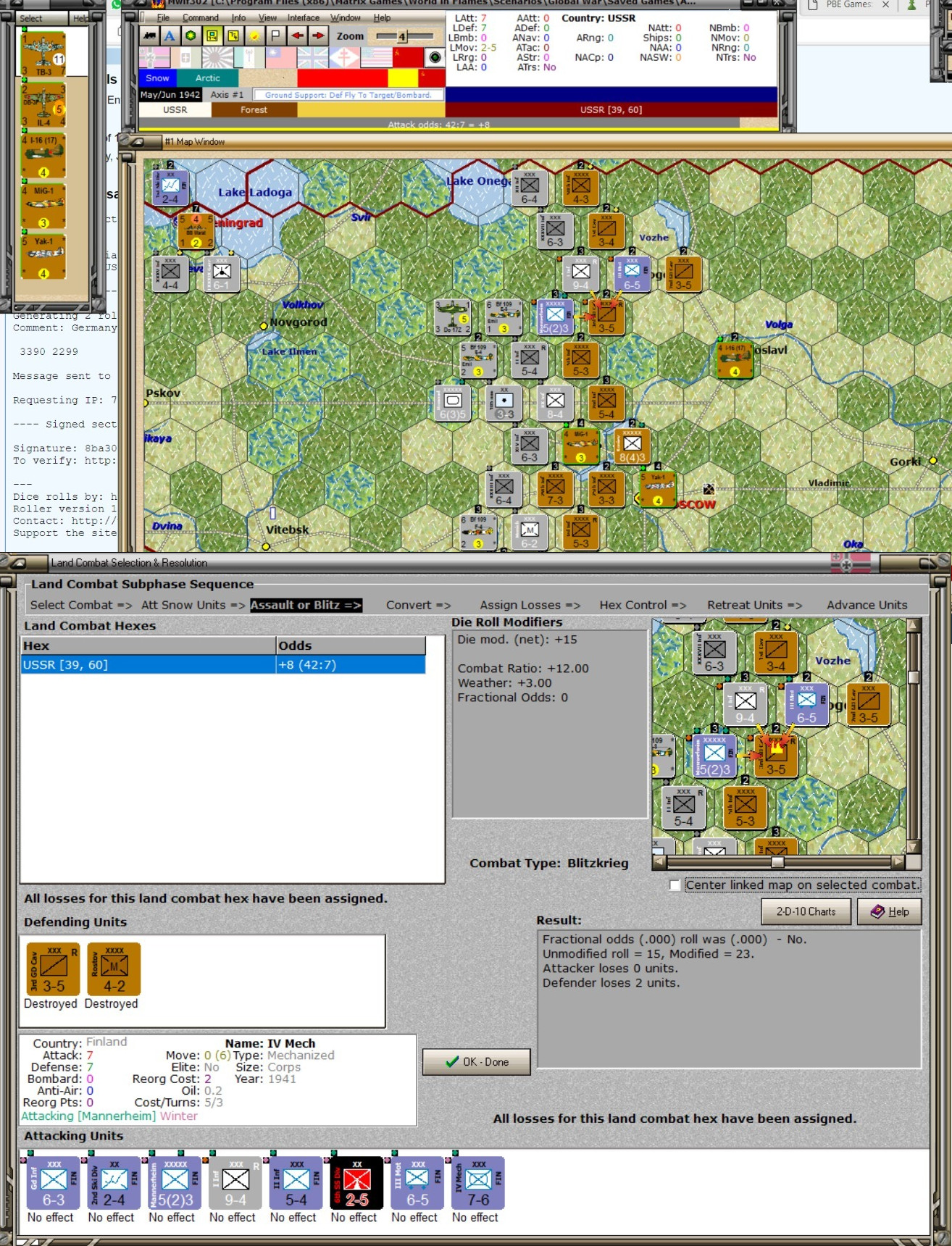Click the red right arrow toolbar icon

coord(318,35)
